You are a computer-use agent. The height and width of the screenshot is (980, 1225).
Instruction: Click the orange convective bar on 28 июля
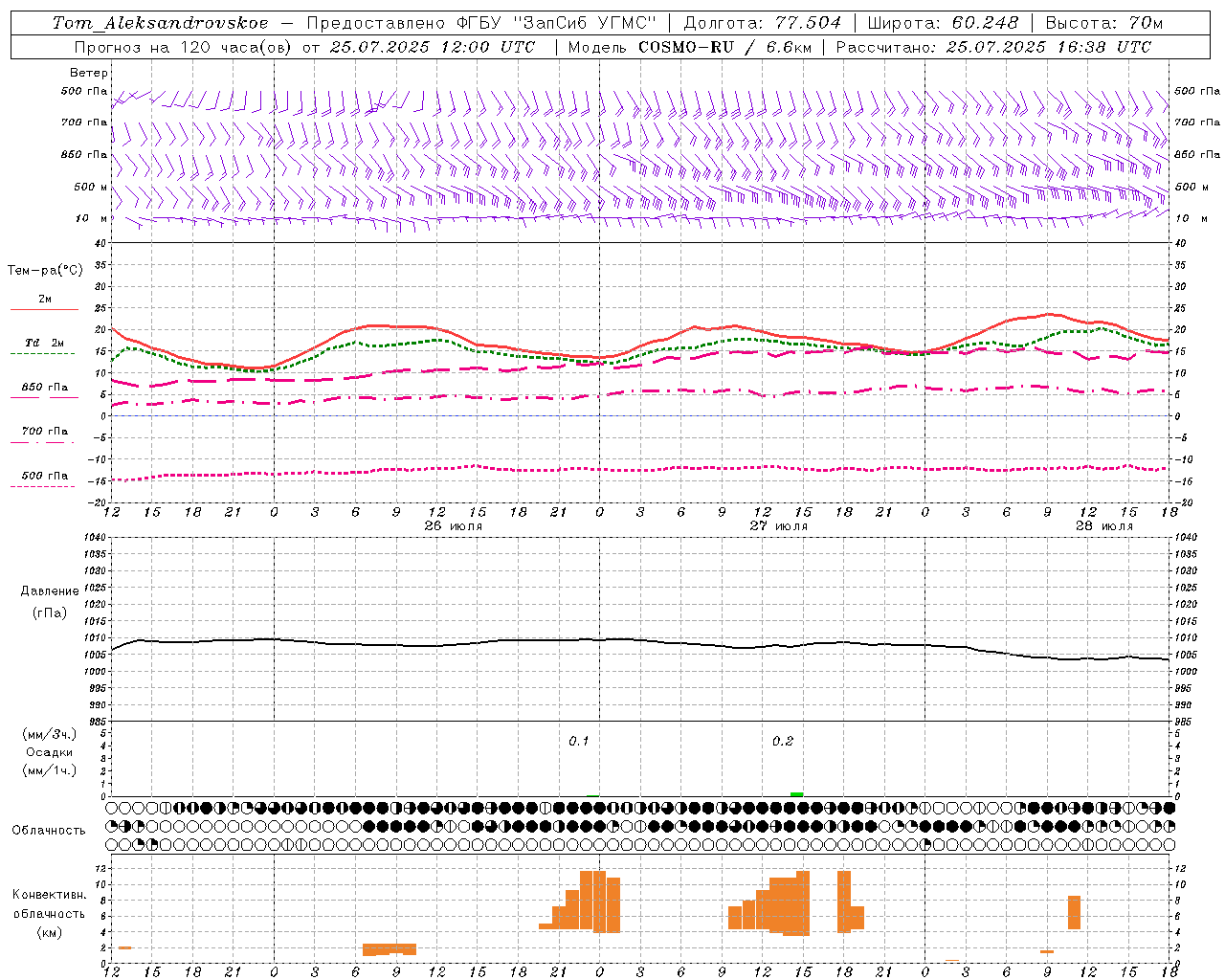(x=1075, y=912)
